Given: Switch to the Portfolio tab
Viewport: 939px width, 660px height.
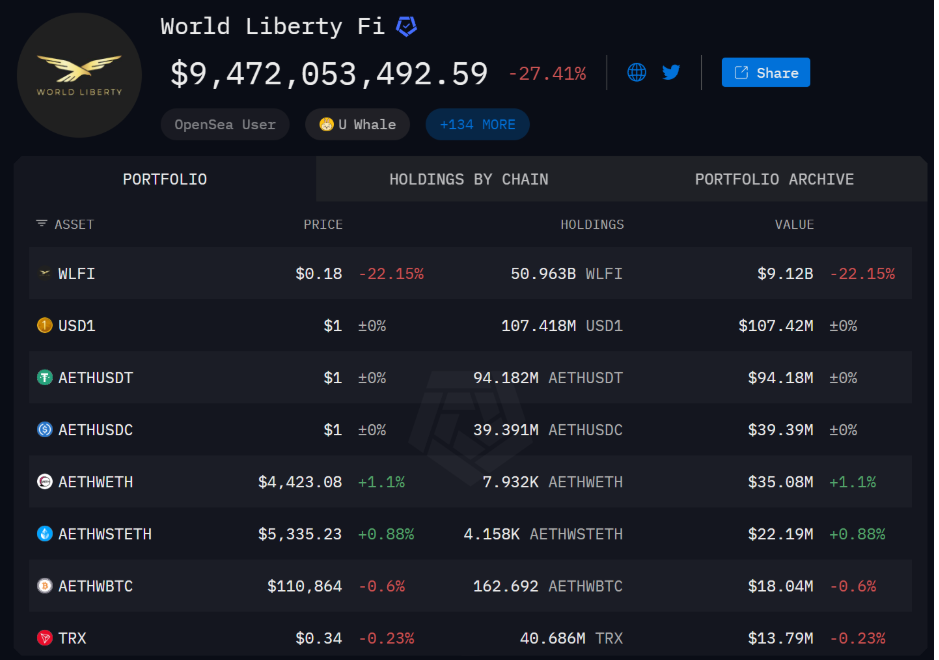Looking at the screenshot, I should pos(165,179).
